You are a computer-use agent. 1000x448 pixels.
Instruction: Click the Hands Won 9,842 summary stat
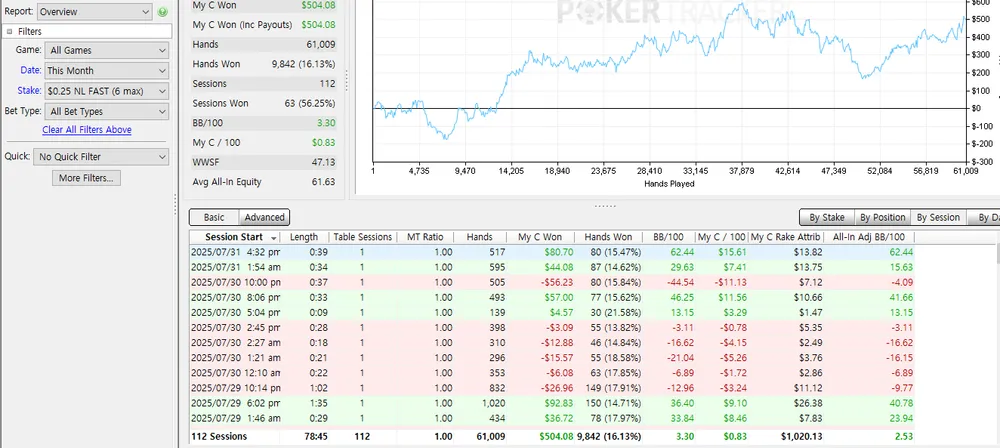click(263, 64)
